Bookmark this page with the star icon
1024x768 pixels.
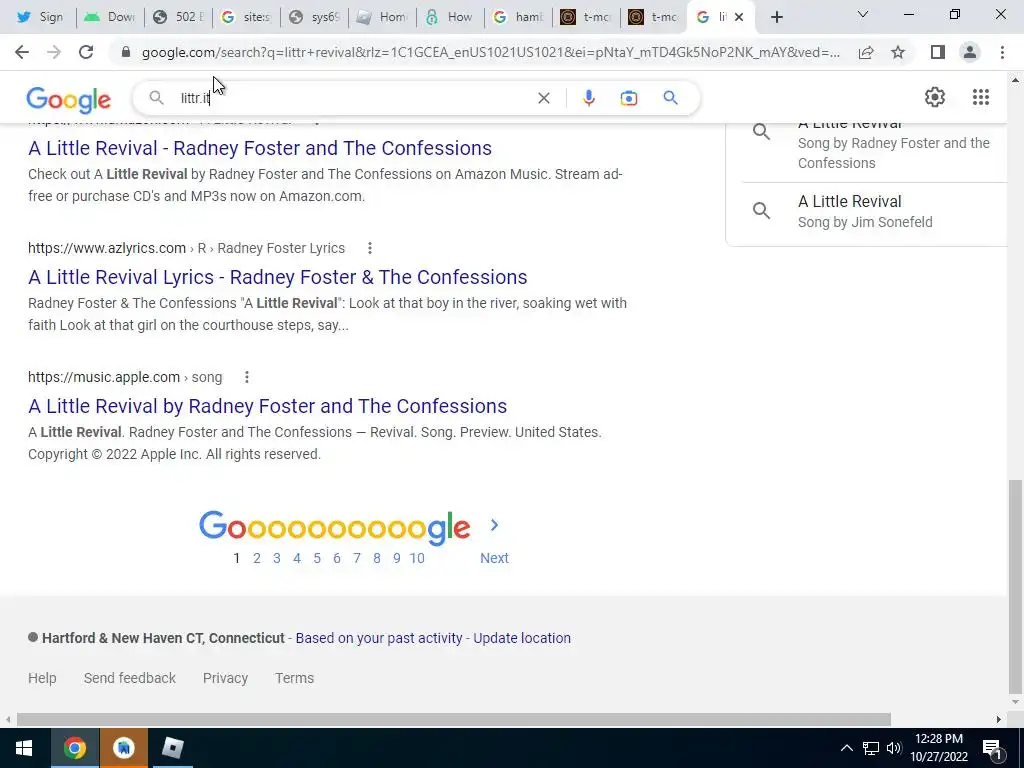pyautogui.click(x=898, y=52)
